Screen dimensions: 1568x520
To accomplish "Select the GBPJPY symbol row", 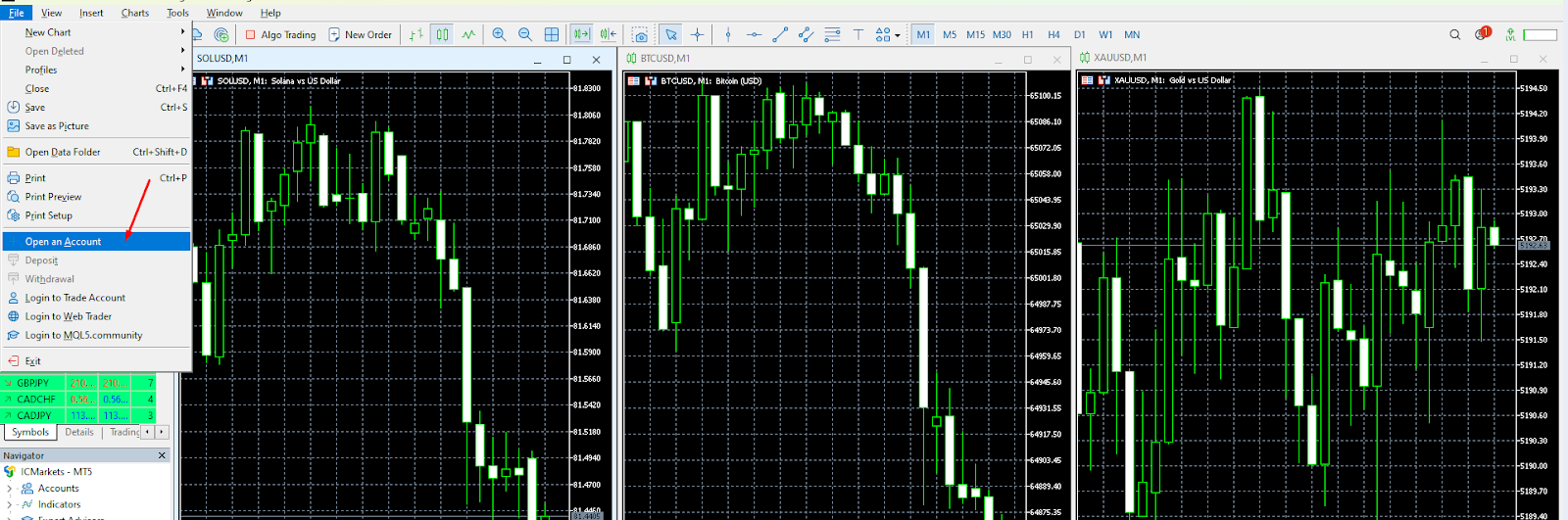I will [32, 383].
